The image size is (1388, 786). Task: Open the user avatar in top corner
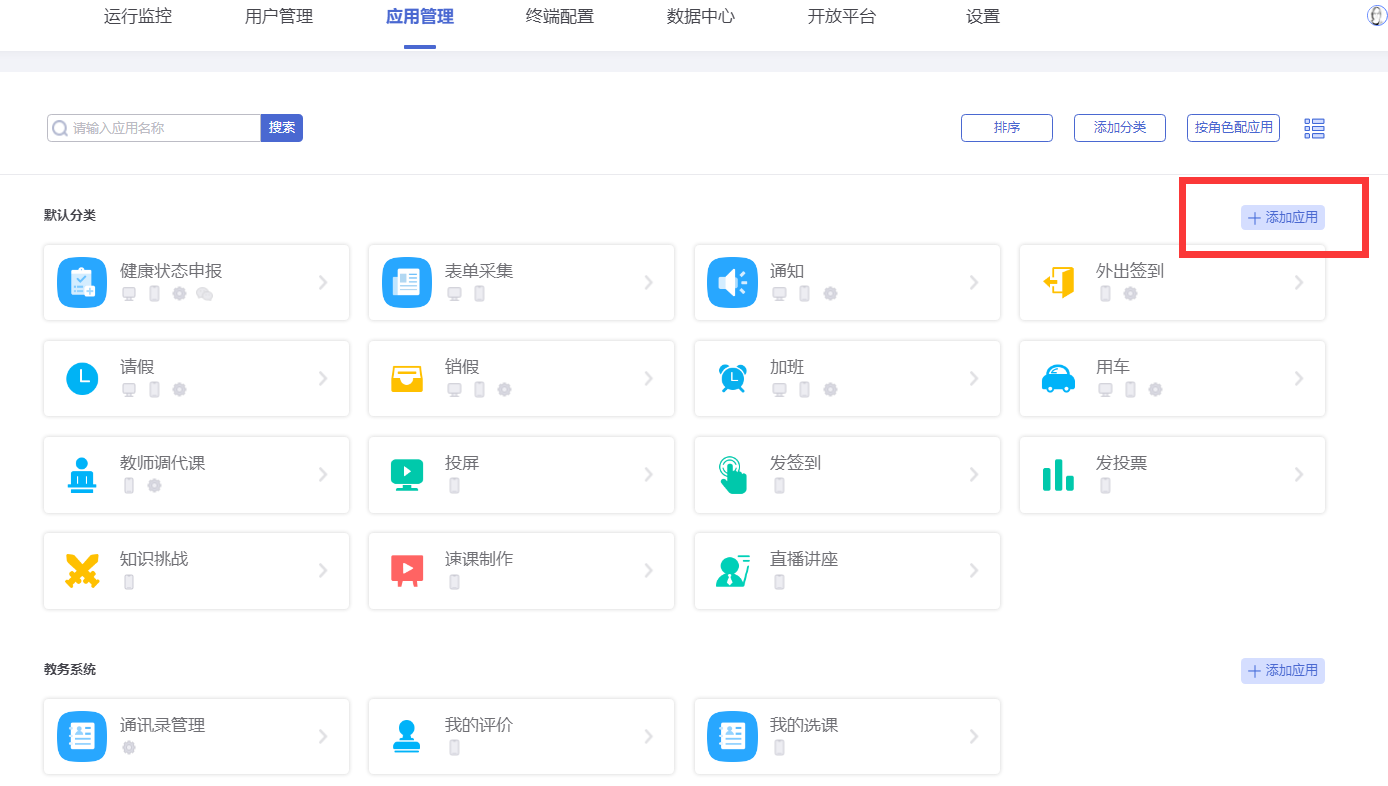point(1377,16)
